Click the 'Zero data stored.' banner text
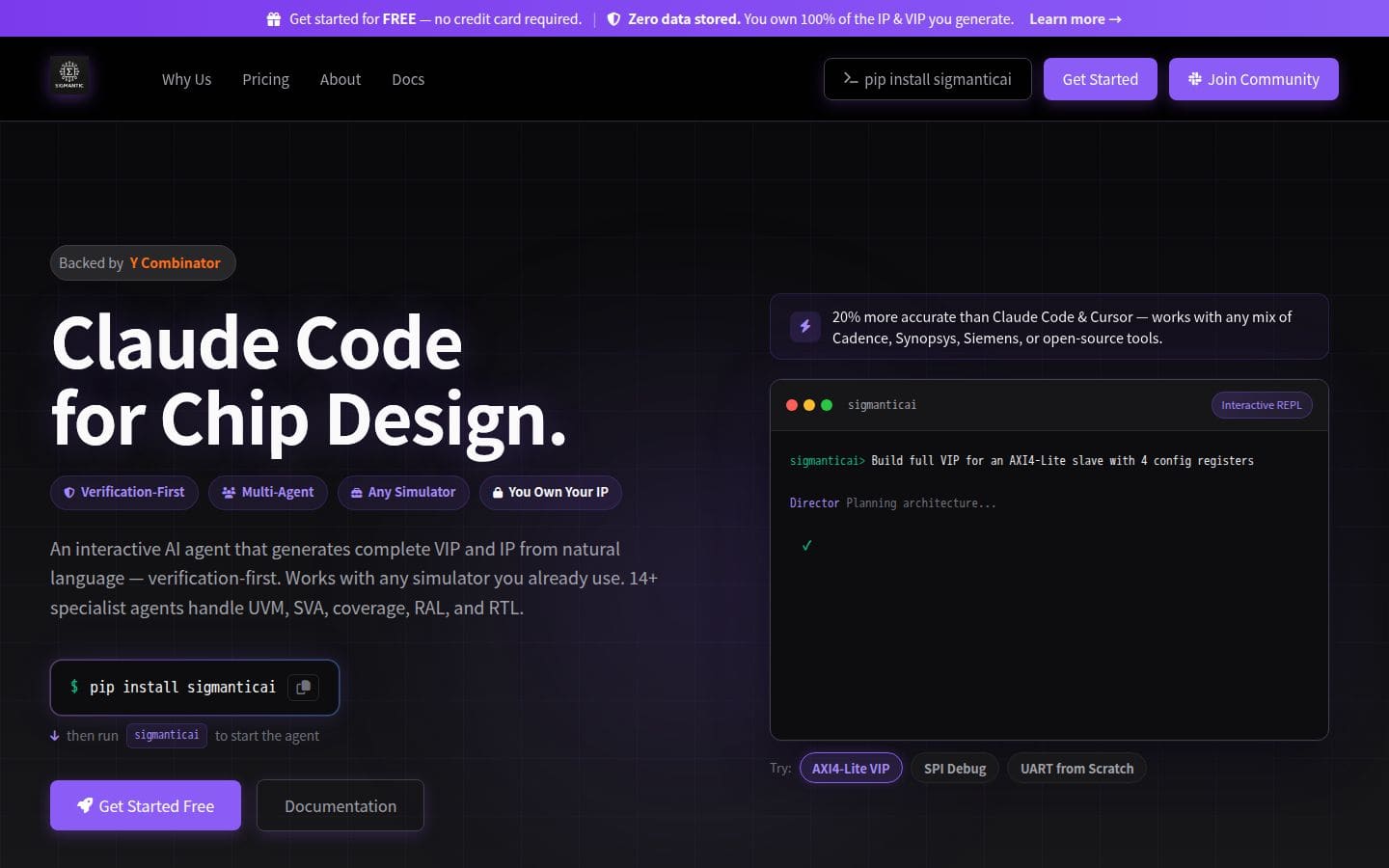The image size is (1389, 868). (684, 19)
